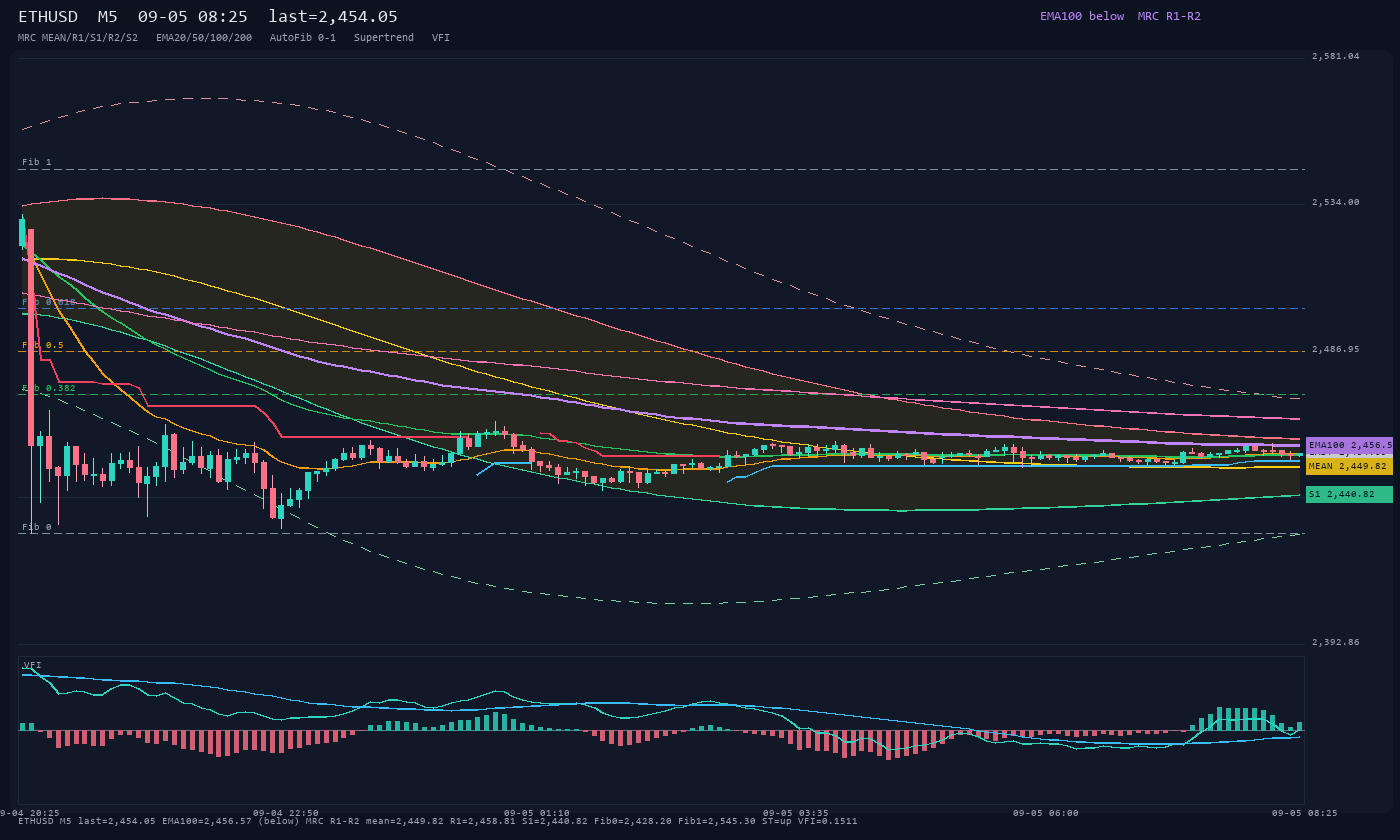Click the S1 2,440.82 price tag
1400x840 pixels.
click(1349, 494)
